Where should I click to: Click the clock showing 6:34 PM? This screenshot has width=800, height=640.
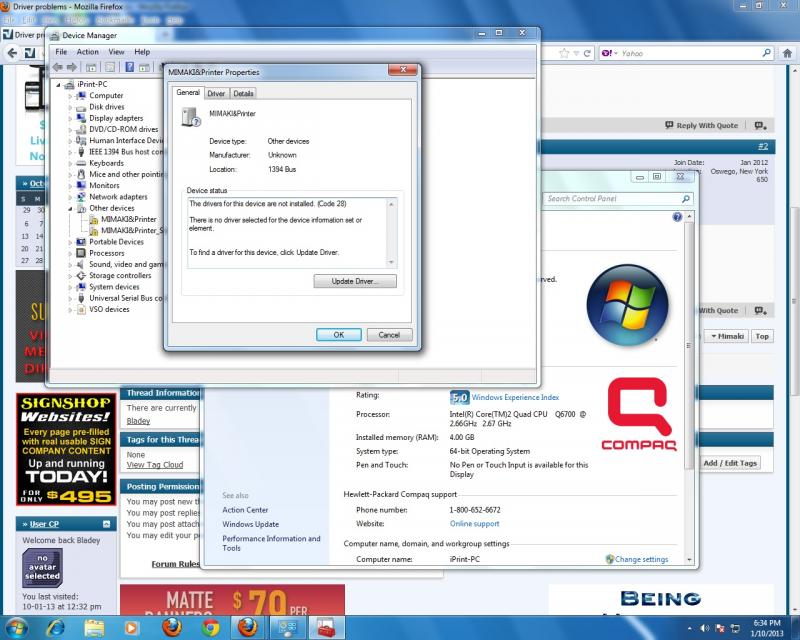point(767,623)
